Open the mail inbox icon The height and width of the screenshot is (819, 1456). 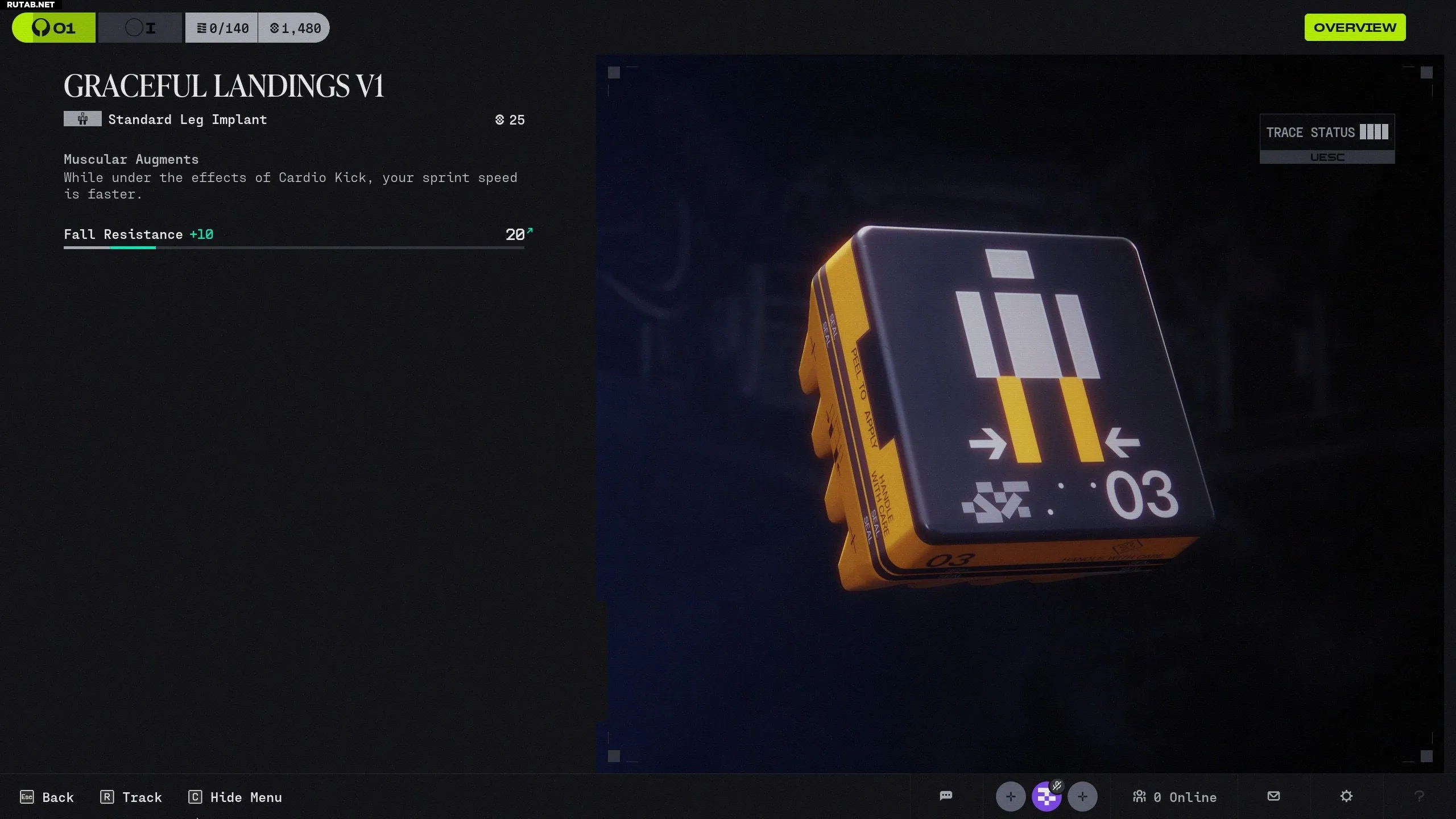(x=1273, y=796)
